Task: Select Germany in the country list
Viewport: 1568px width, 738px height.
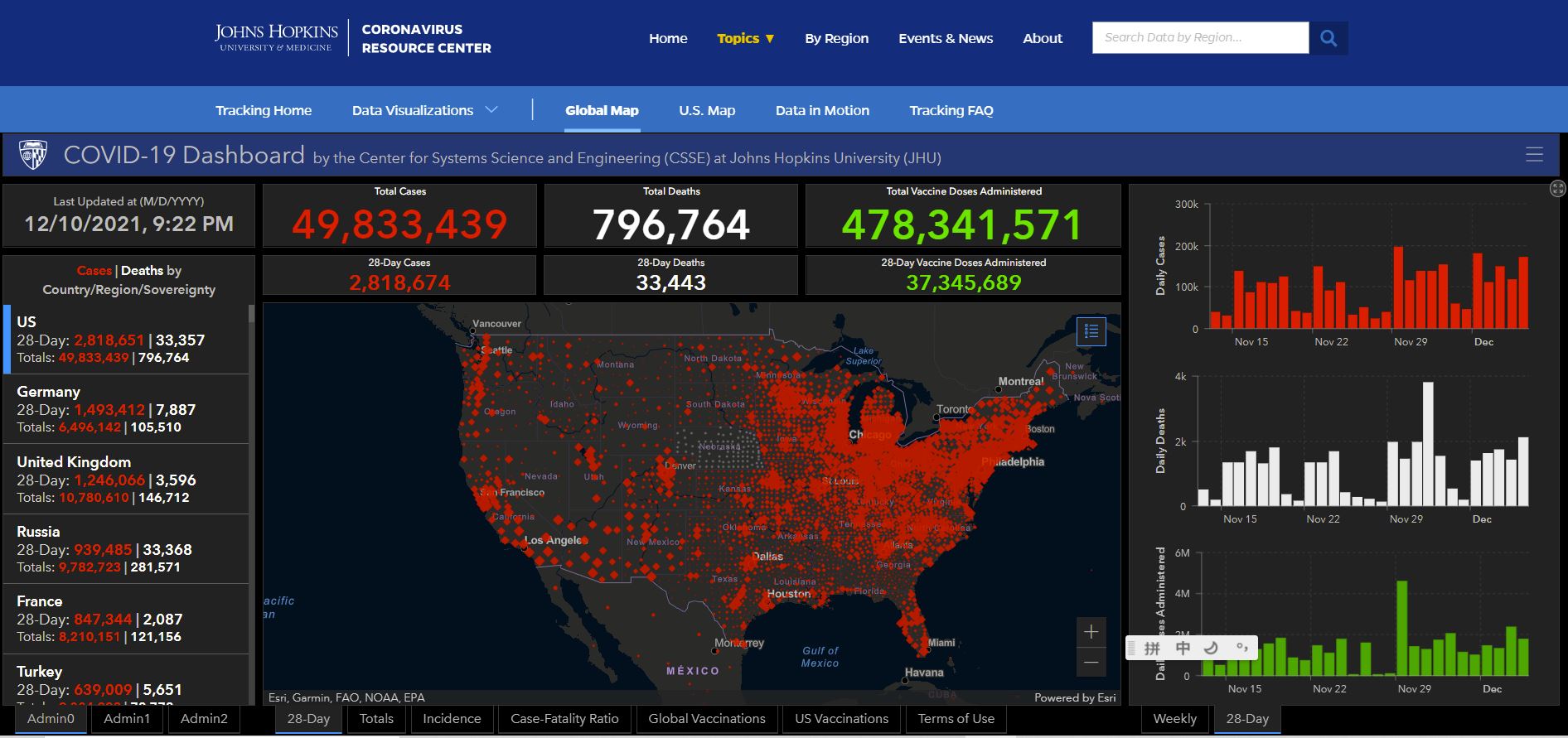Action: point(126,409)
